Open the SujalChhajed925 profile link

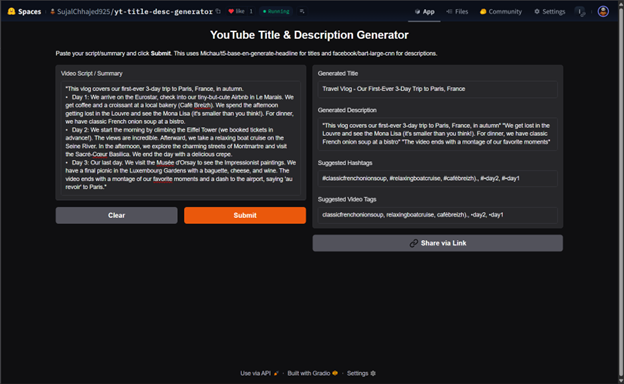coord(83,12)
